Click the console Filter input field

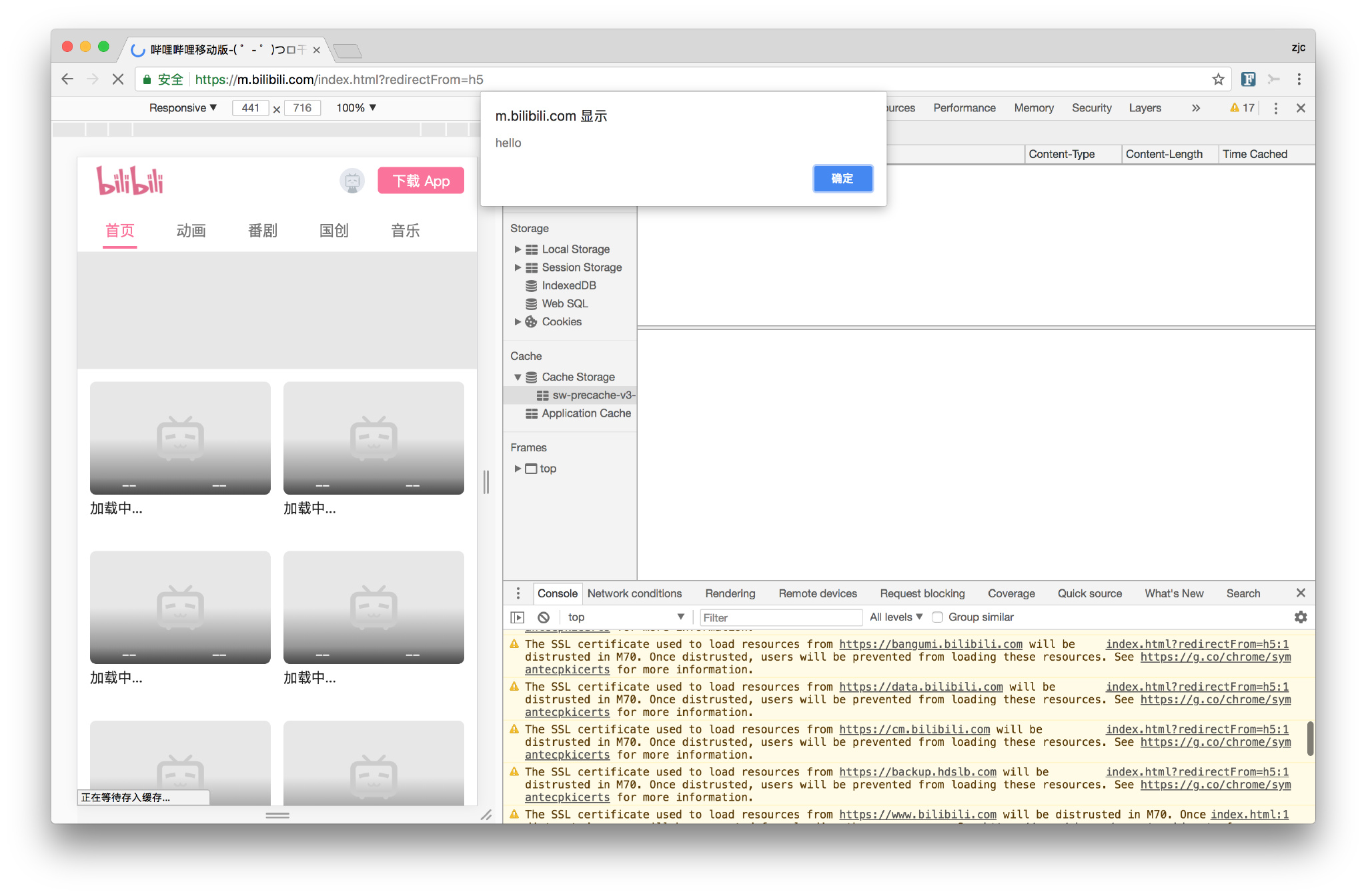[780, 617]
